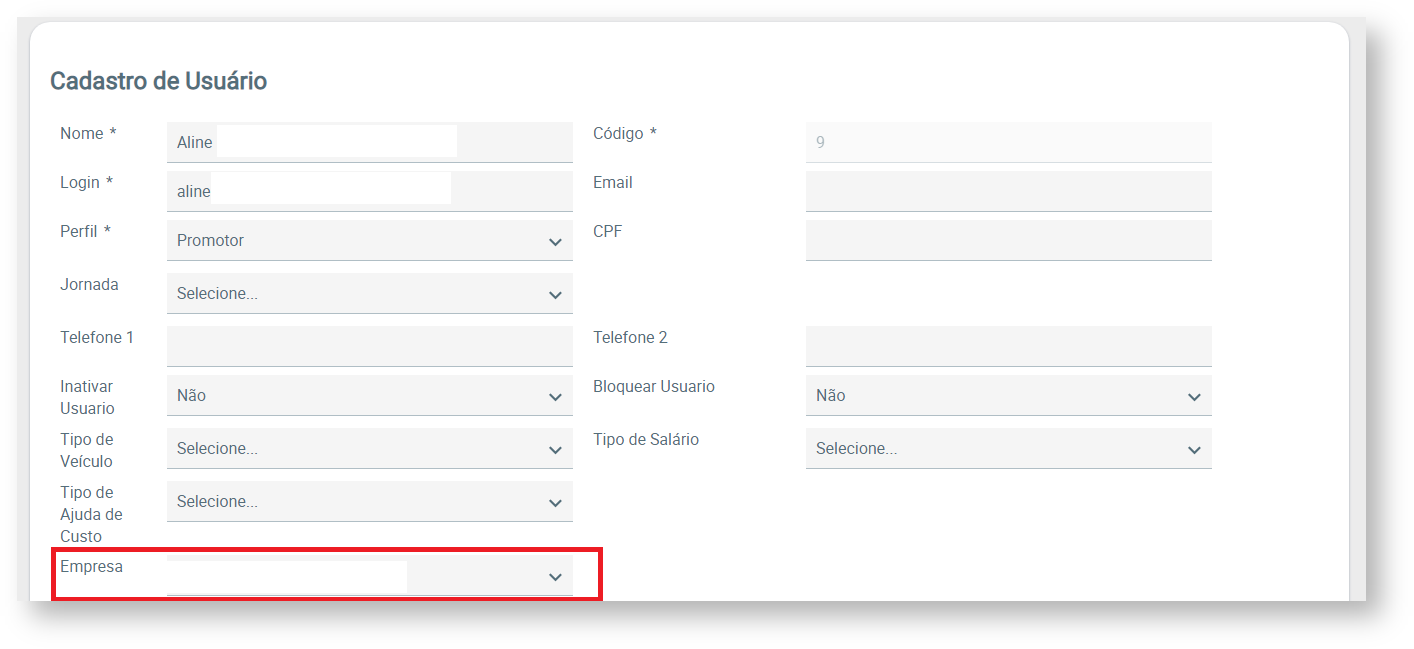The height and width of the screenshot is (649, 1414).
Task: Click the chevron arrow on Perfil dropdown
Action: (555, 242)
